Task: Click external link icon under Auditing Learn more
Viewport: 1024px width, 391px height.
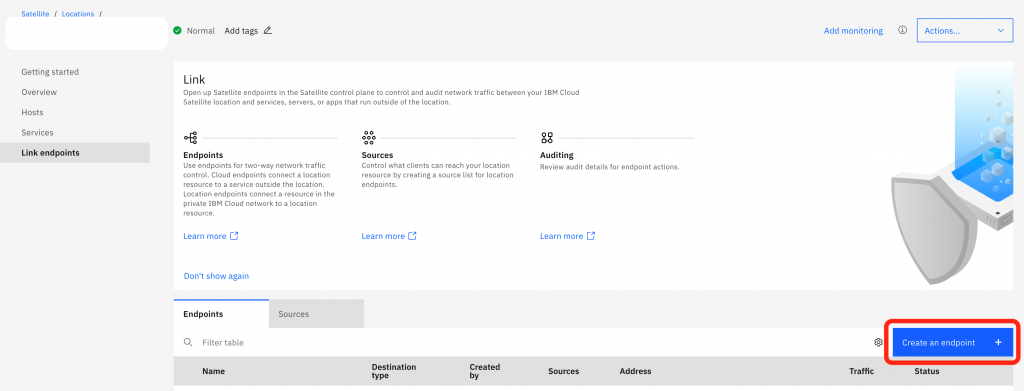Action: point(591,236)
